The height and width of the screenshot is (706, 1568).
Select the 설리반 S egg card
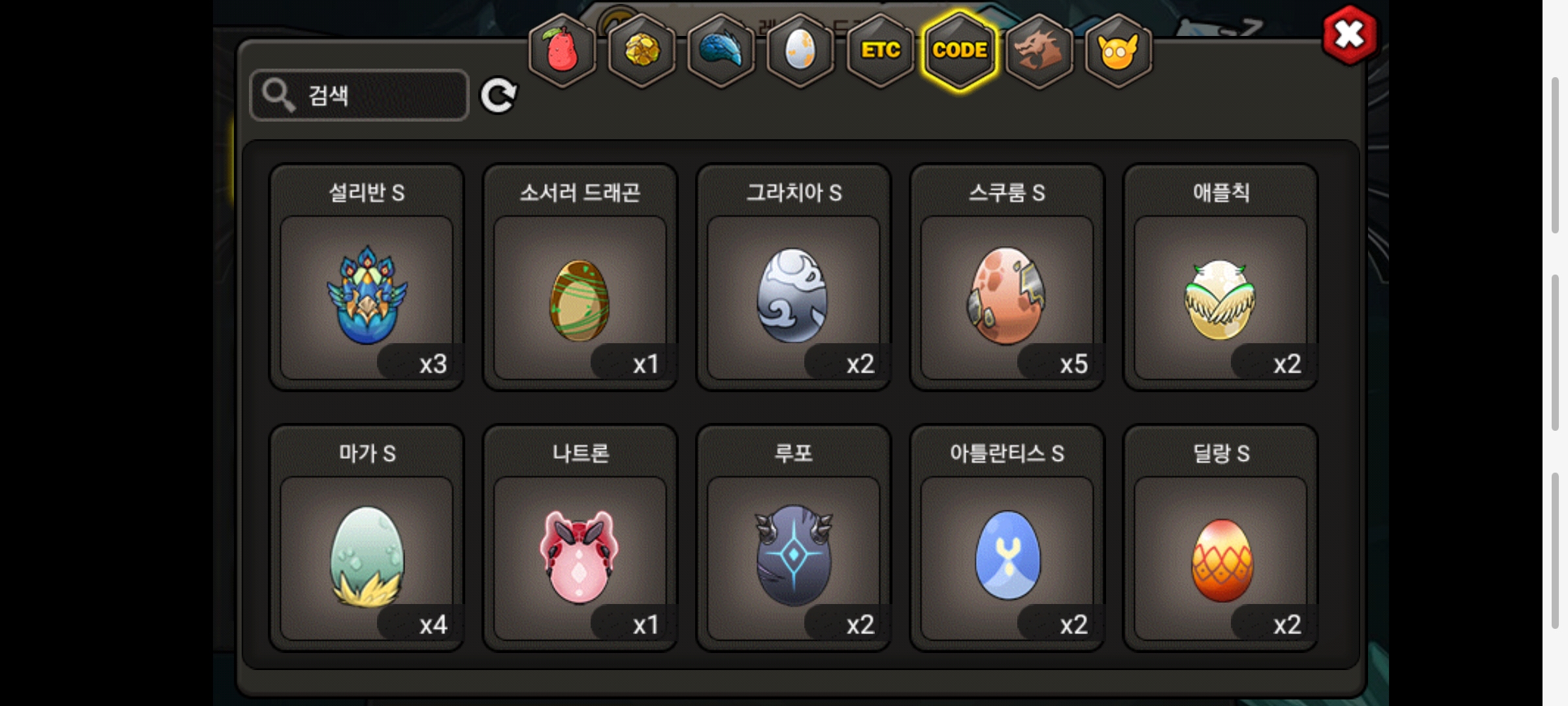367,277
